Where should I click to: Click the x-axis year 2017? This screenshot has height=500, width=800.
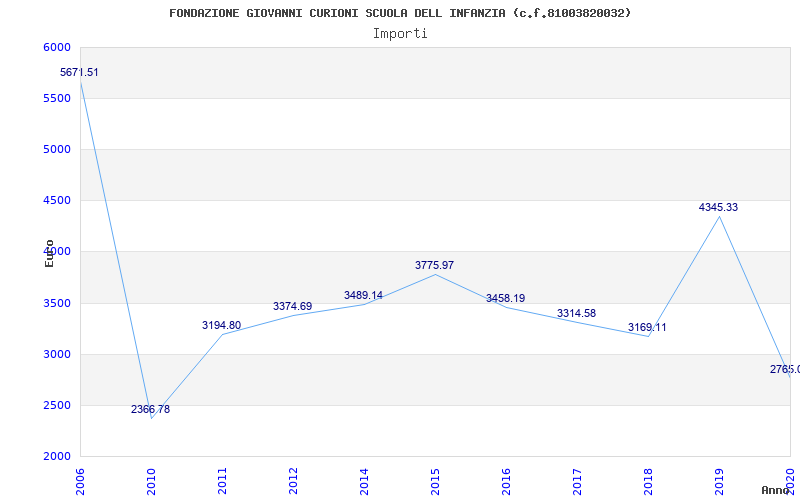[x=577, y=482]
